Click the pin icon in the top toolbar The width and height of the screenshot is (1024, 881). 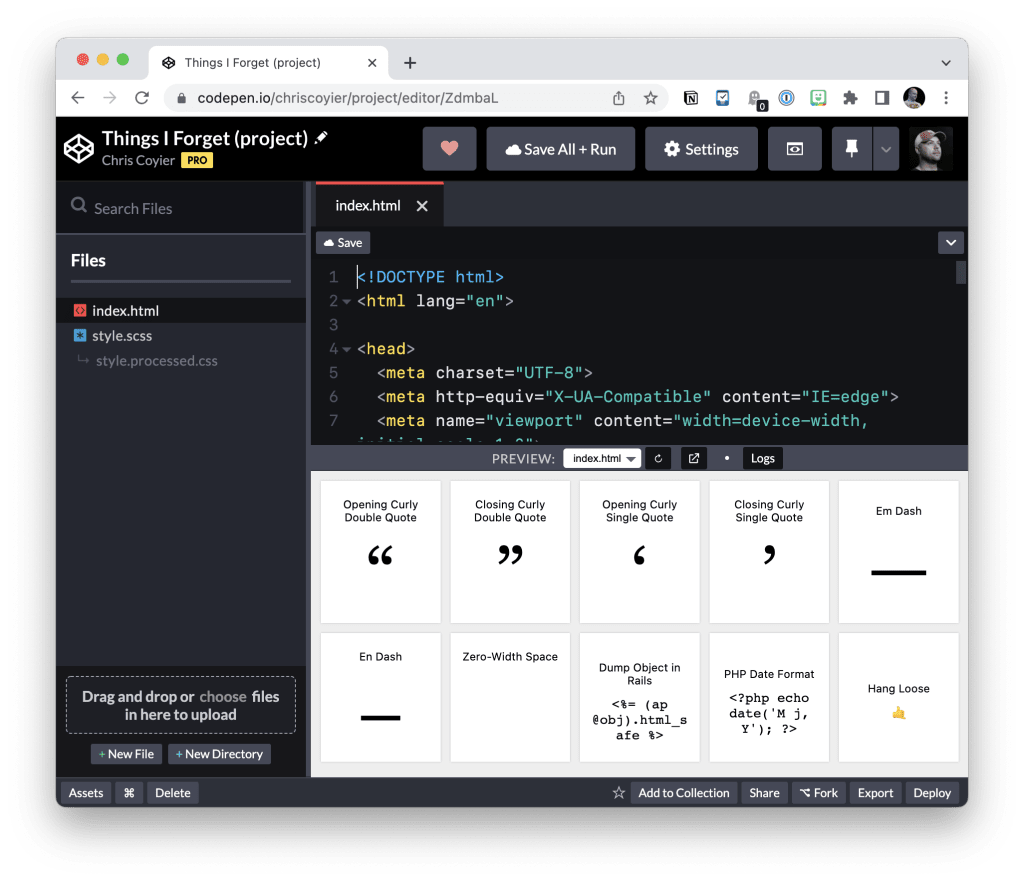click(851, 148)
